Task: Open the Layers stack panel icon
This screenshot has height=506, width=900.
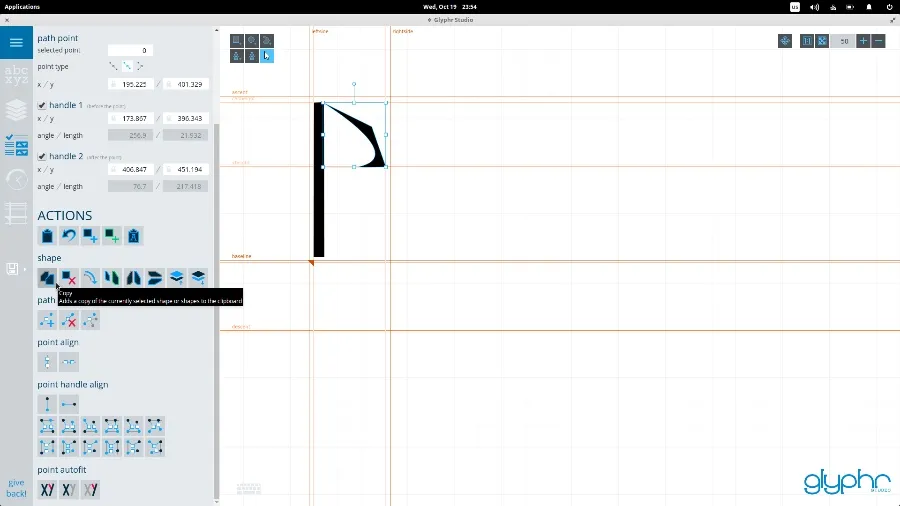Action: tap(16, 109)
